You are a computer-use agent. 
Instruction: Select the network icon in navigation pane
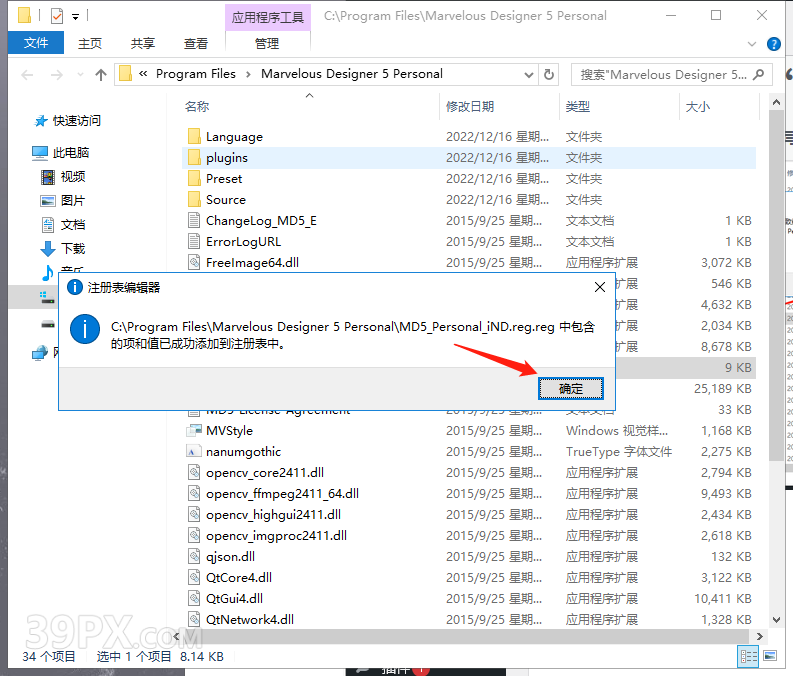[40, 352]
